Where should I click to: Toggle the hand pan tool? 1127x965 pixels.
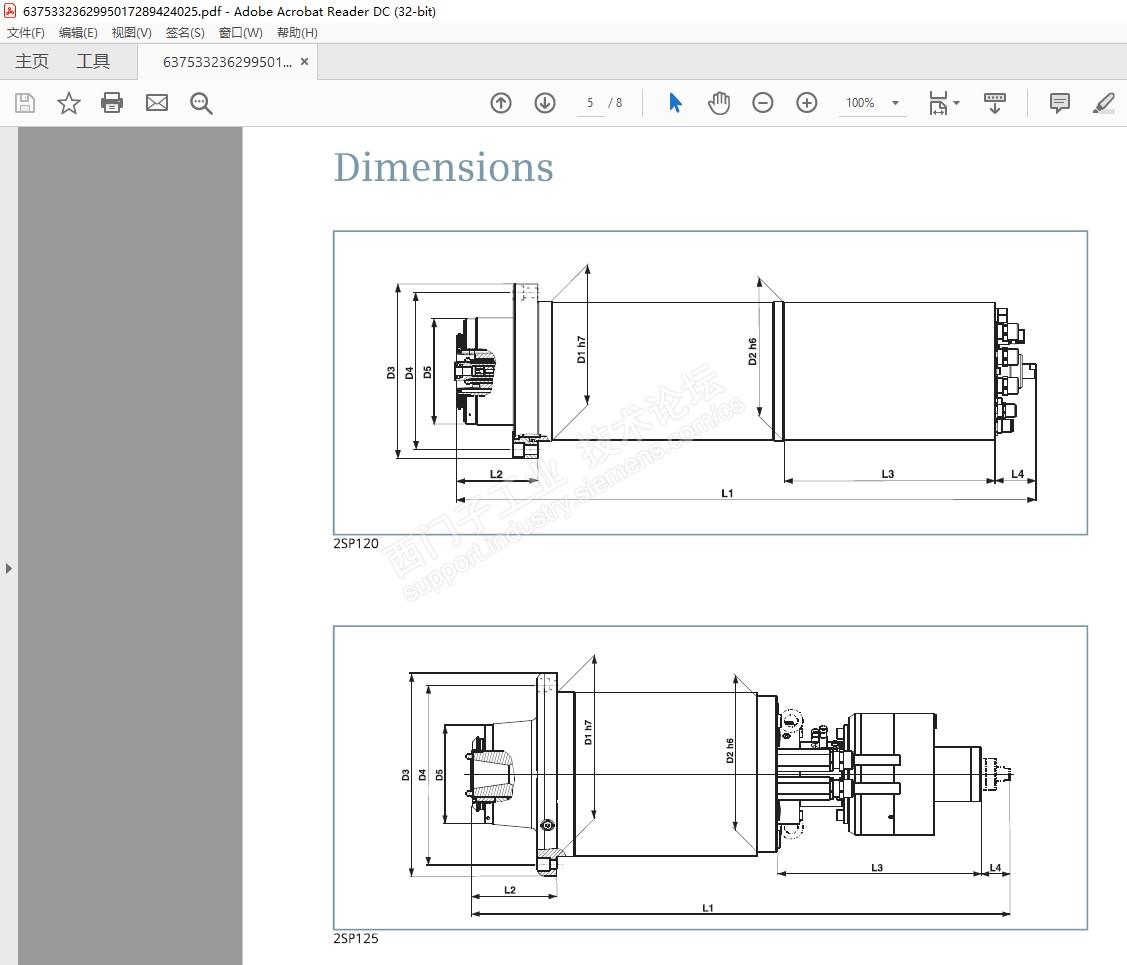point(719,103)
